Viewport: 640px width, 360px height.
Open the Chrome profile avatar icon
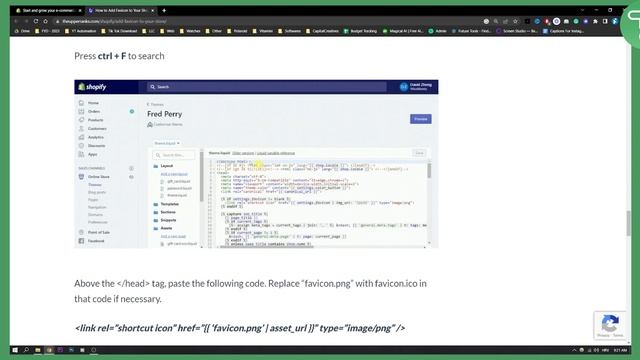point(615,21)
